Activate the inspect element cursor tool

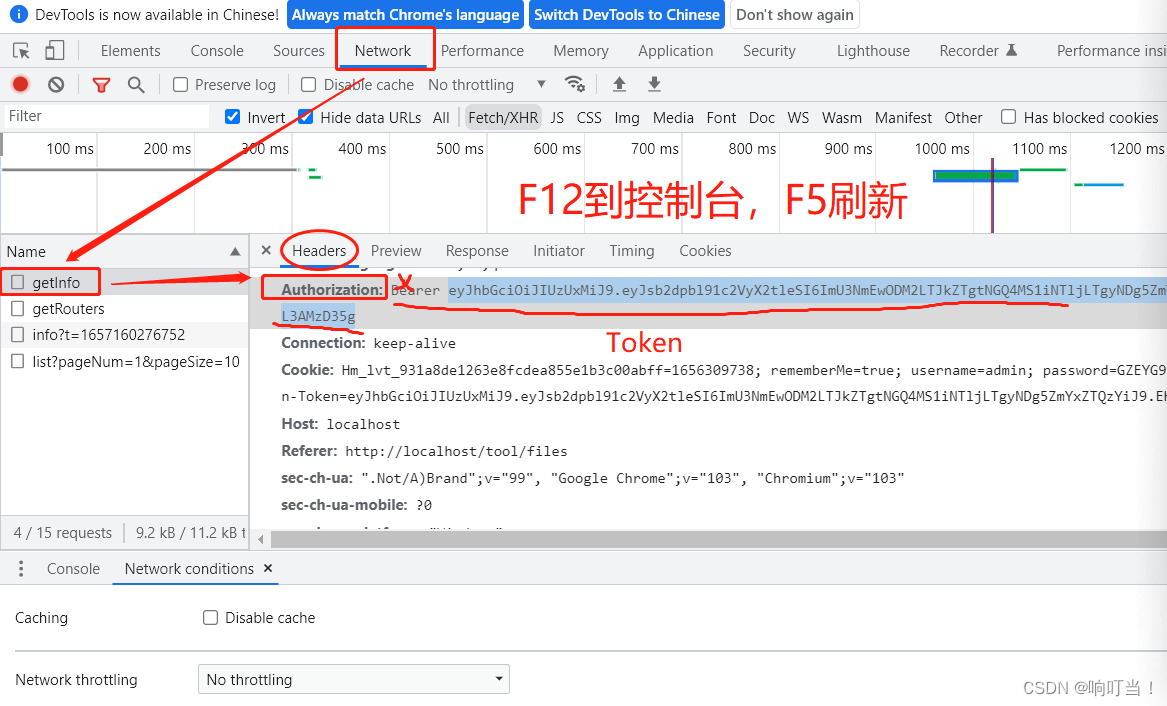[20, 50]
